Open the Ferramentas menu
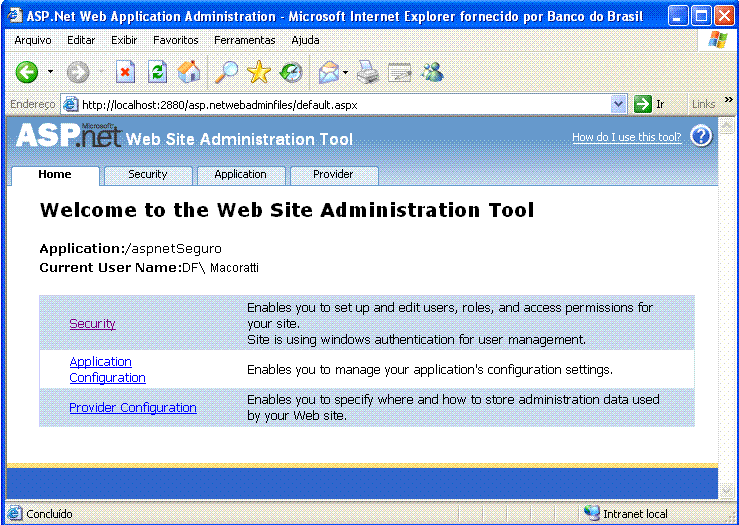The height and width of the screenshot is (525, 739). pos(245,40)
